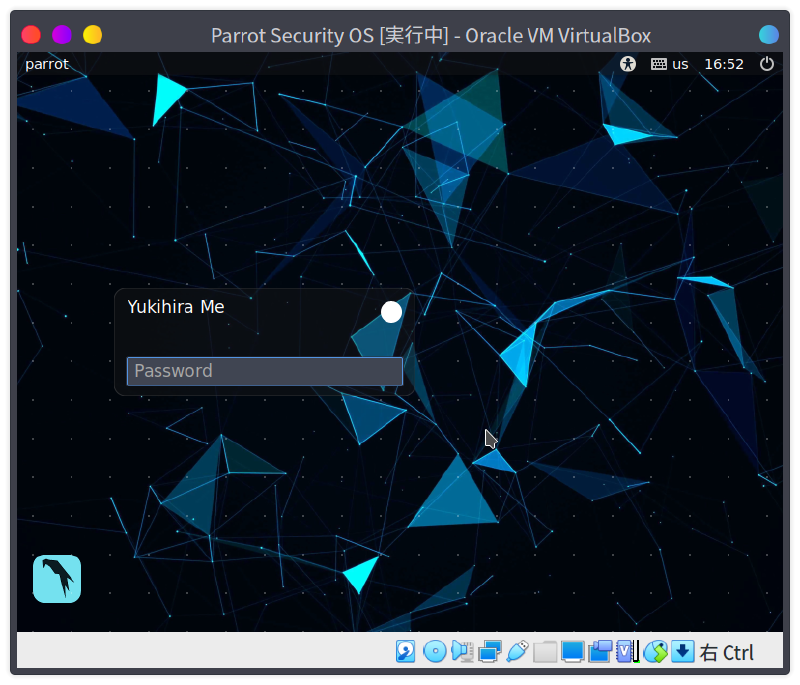Image resolution: width=800 pixels, height=685 pixels.
Task: Click the hard disk activity indicator
Action: tap(406, 652)
